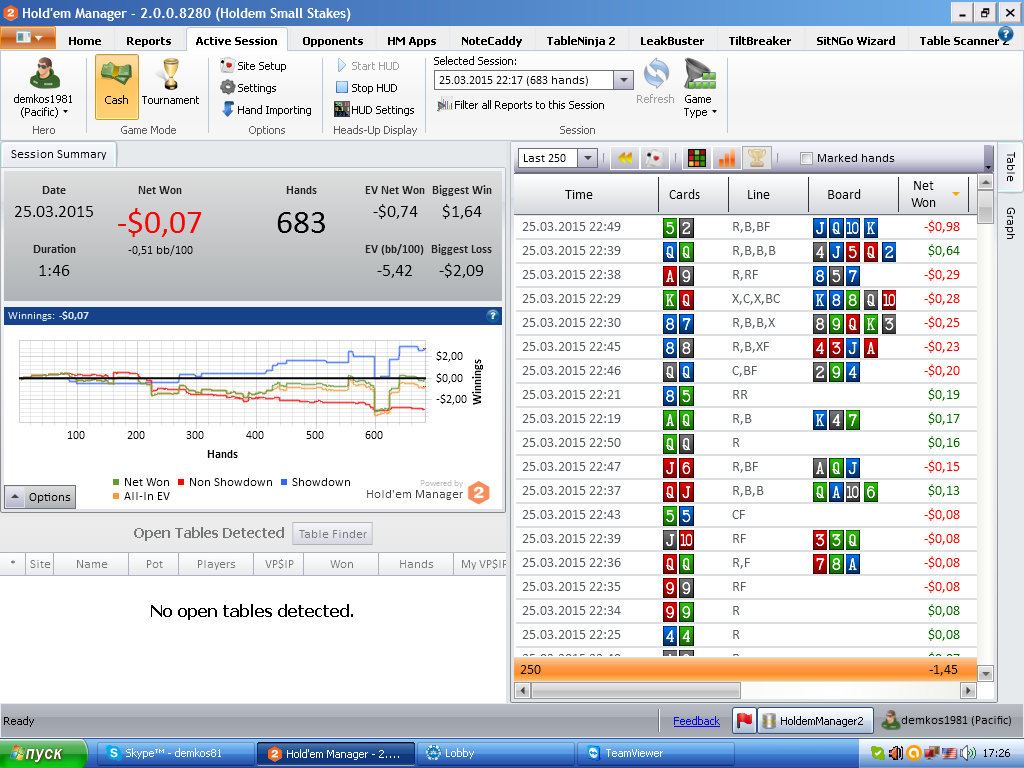This screenshot has width=1024, height=768.
Task: Expand the graph Options panel
Action: coord(40,497)
